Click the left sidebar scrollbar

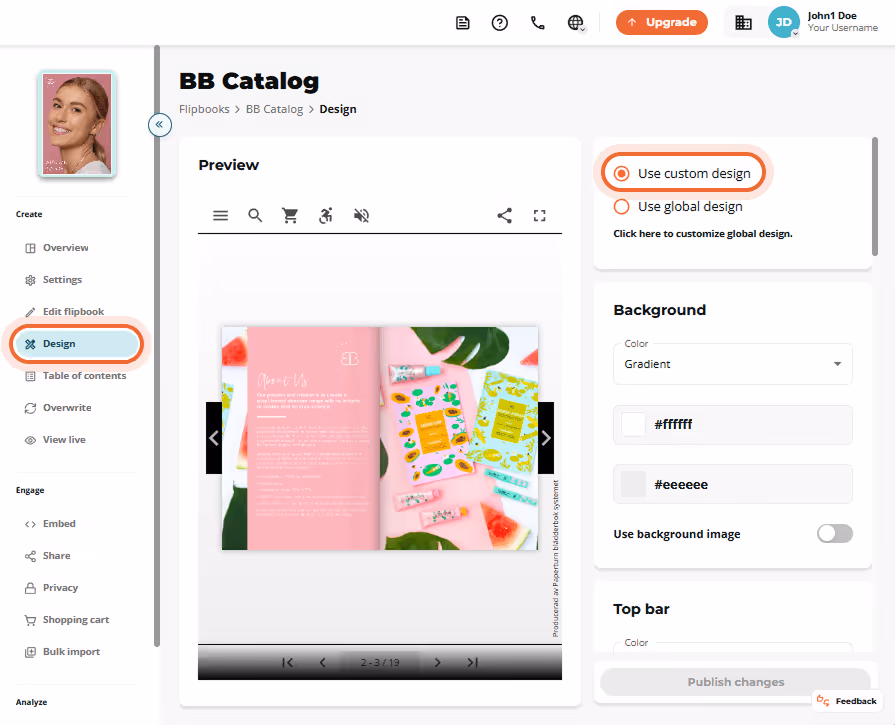coord(156,346)
